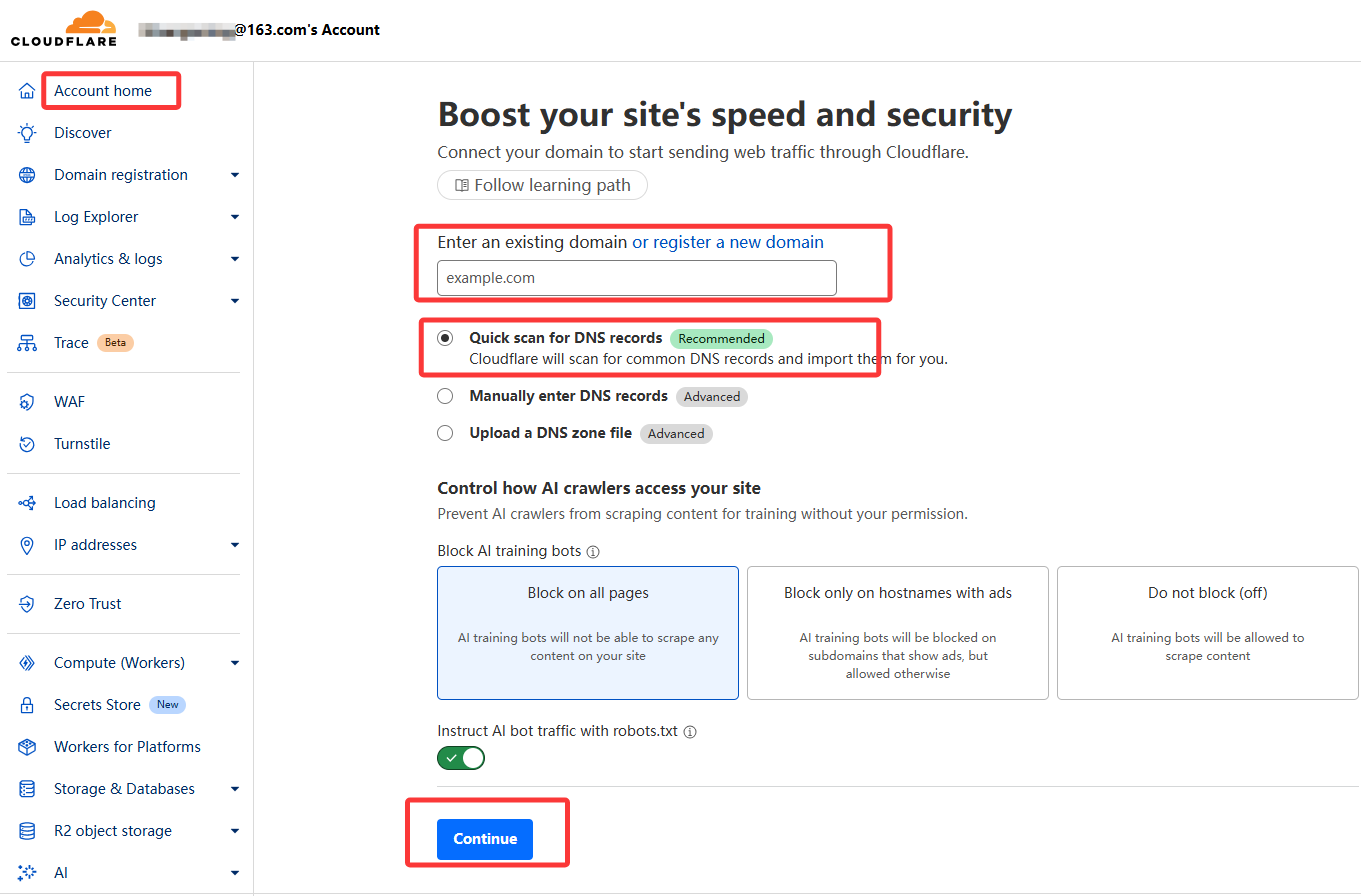This screenshot has width=1361, height=896.
Task: Select Upload a DNS zone file option
Action: click(x=445, y=433)
